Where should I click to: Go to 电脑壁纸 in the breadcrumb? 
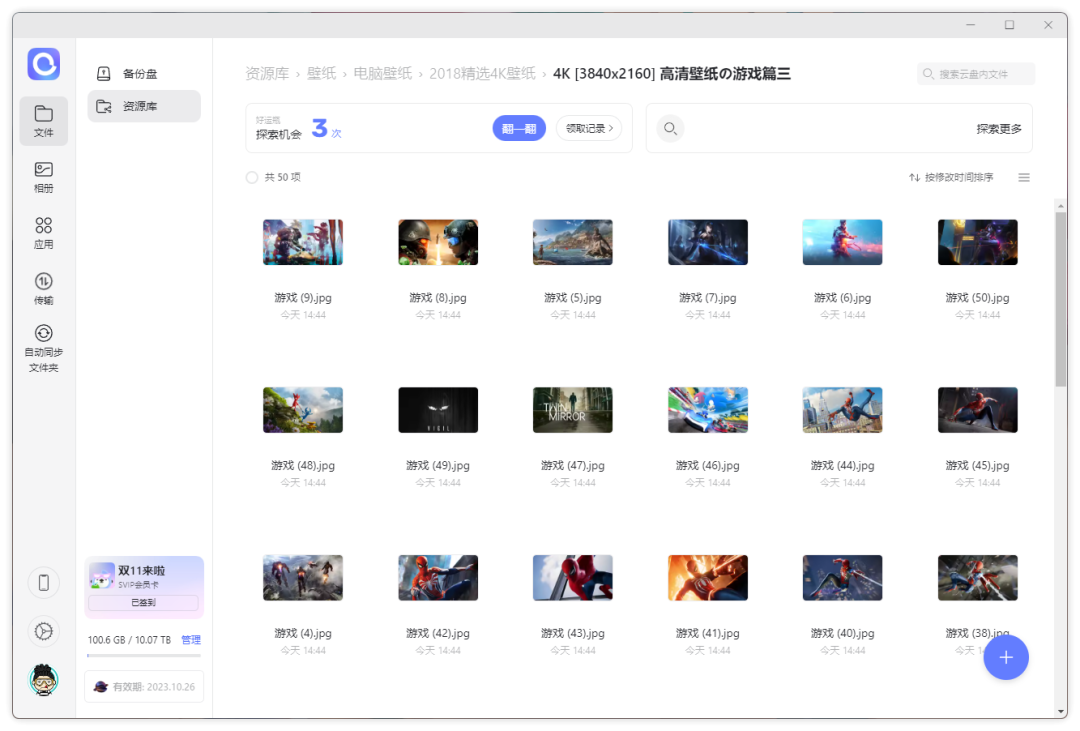click(382, 74)
